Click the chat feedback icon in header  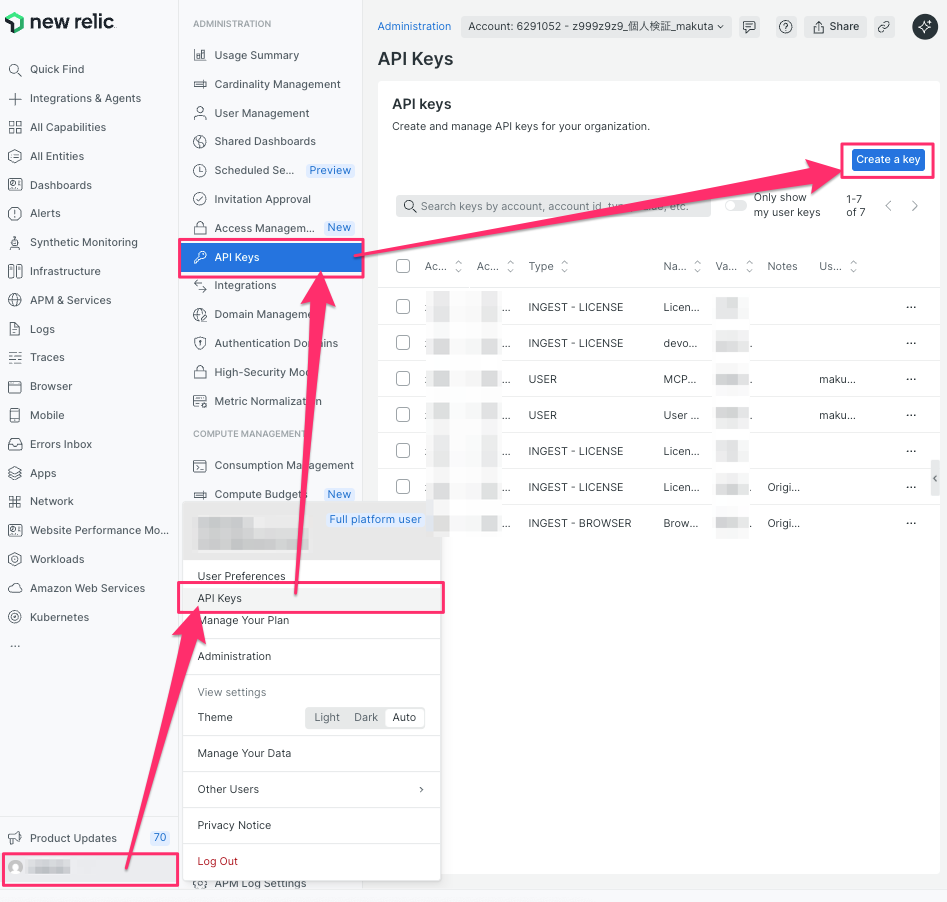pyautogui.click(x=749, y=27)
